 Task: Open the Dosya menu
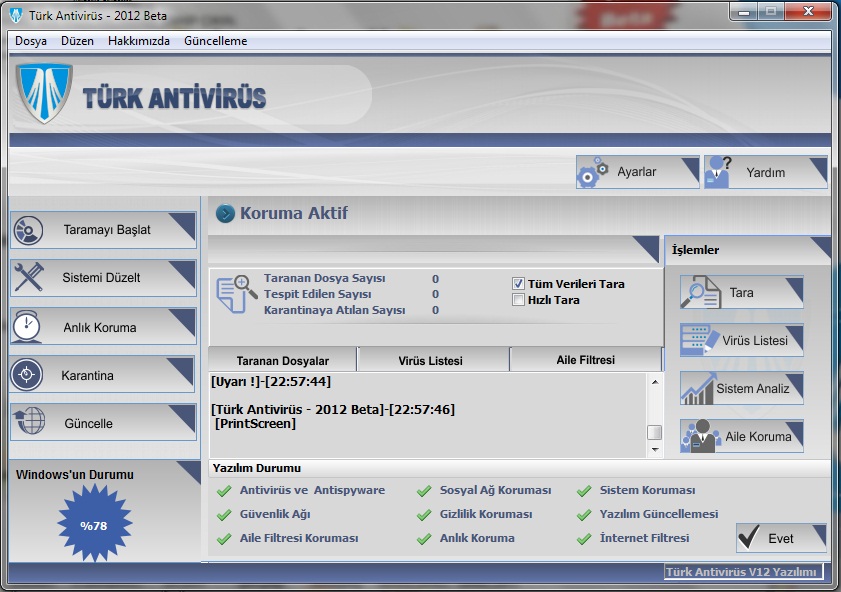point(31,41)
